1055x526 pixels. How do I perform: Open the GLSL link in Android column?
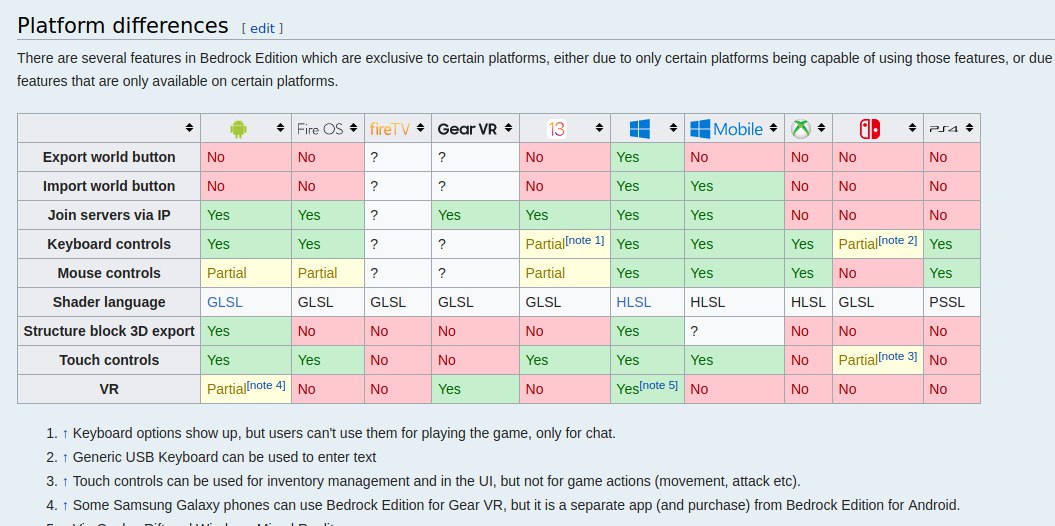(225, 302)
